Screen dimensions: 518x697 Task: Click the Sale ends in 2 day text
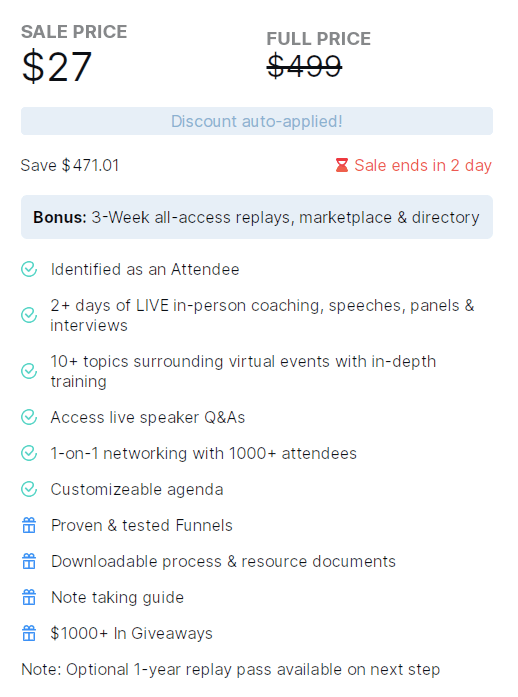(423, 165)
